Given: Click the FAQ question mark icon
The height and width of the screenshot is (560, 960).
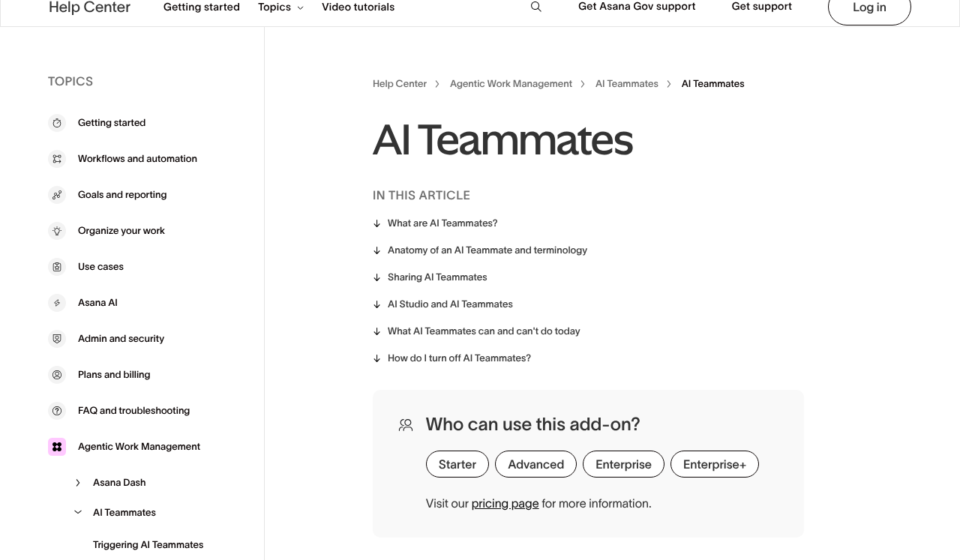Looking at the screenshot, I should click(x=57, y=411).
